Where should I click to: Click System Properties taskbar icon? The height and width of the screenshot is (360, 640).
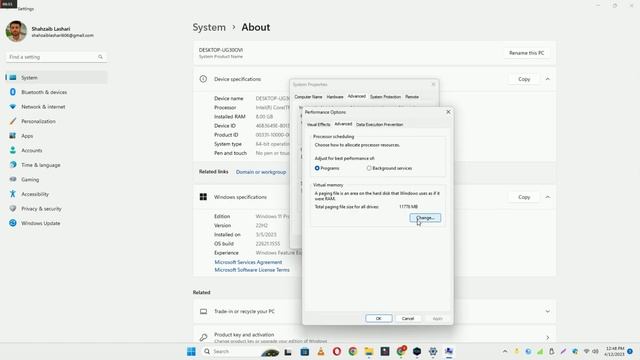click(x=449, y=351)
